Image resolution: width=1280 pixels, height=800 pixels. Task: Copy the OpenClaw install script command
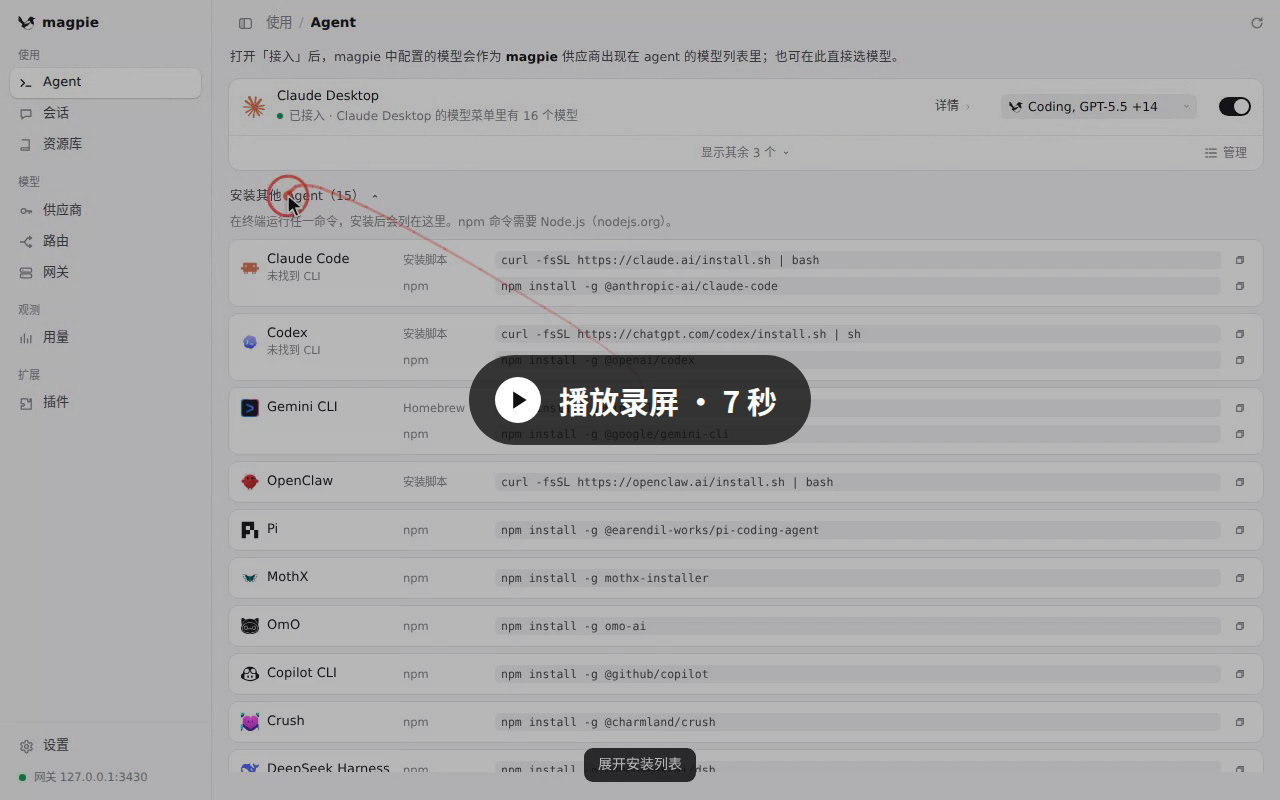[1239, 482]
